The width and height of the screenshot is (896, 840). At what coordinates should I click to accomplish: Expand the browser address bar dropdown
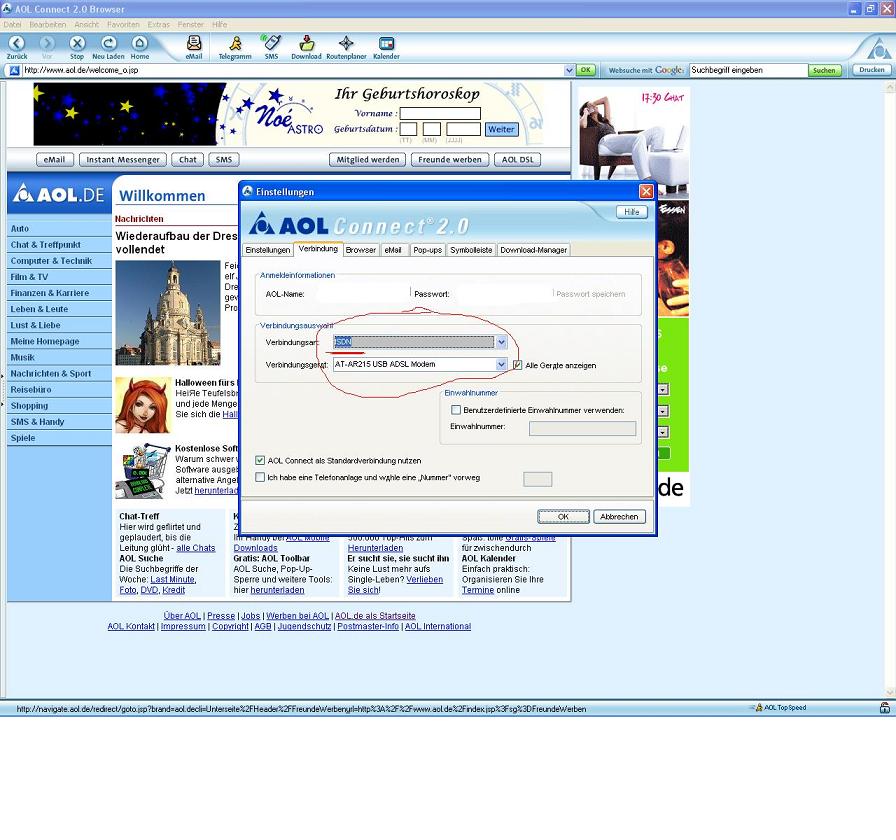(569, 70)
